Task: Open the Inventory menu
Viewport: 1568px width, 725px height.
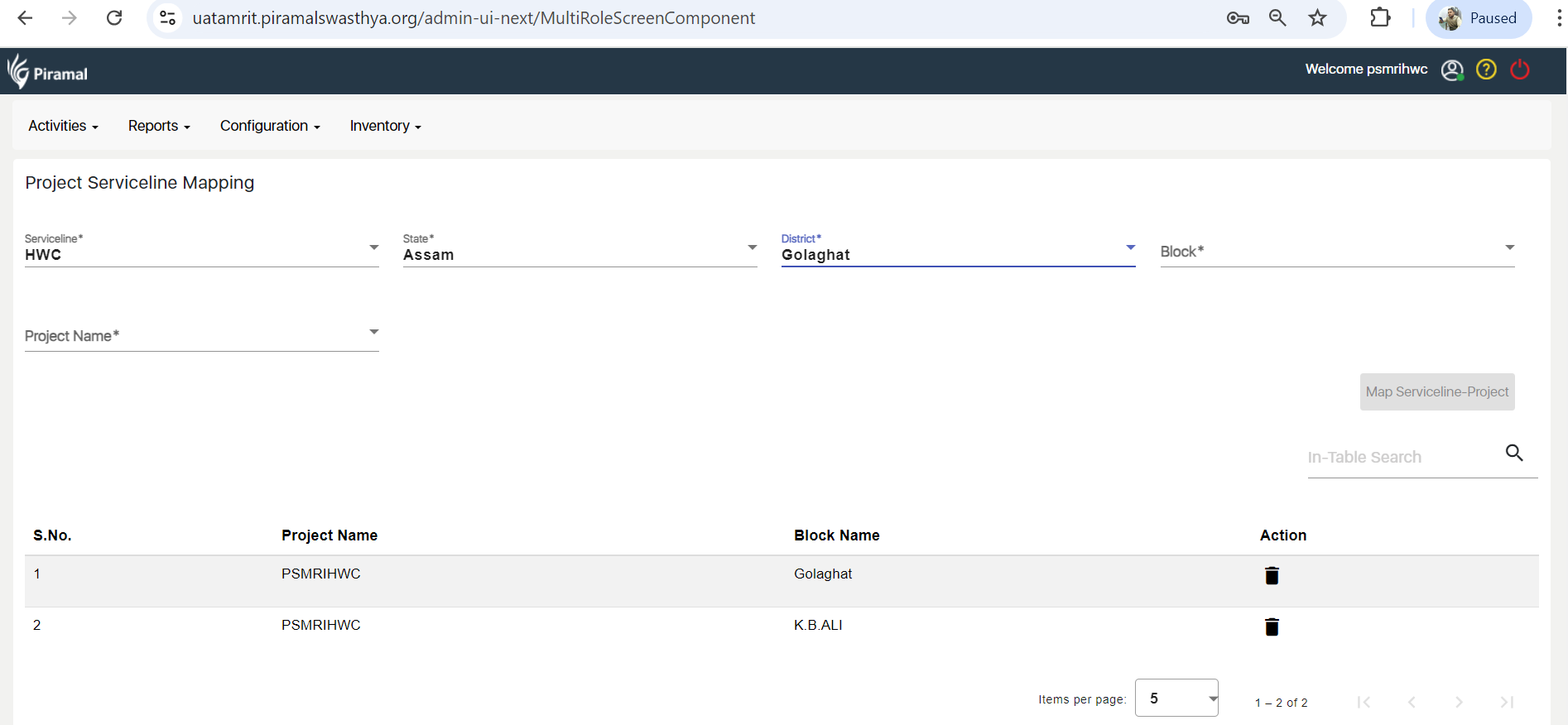Action: tap(385, 126)
